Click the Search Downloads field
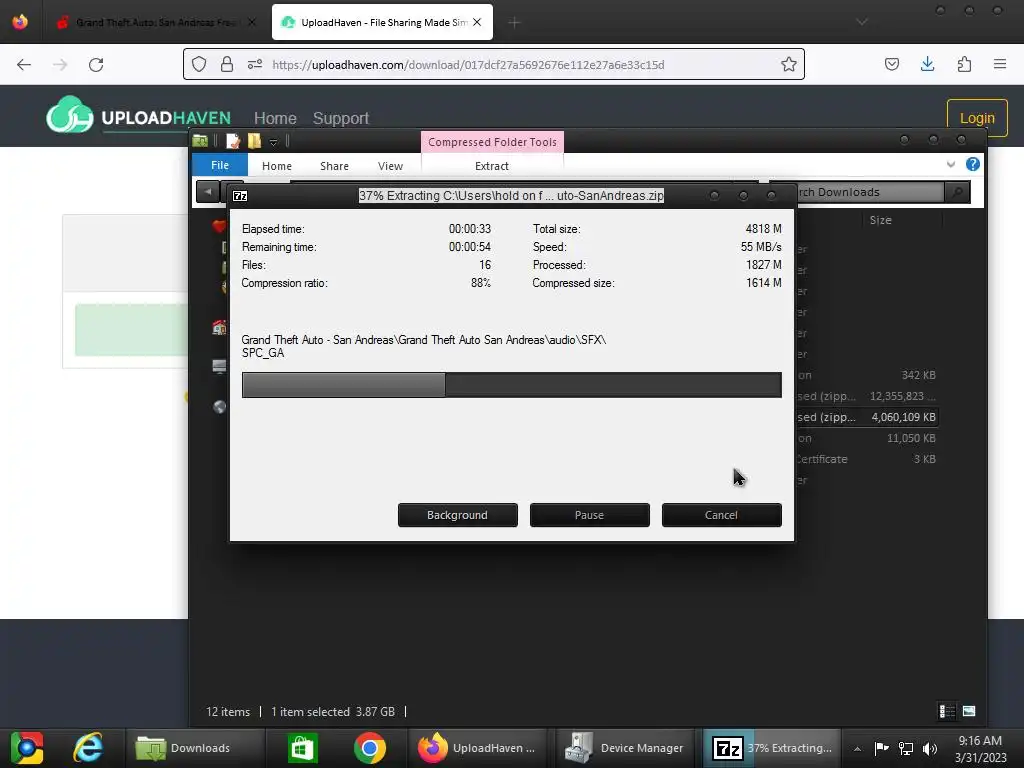The image size is (1024, 768). (x=869, y=192)
